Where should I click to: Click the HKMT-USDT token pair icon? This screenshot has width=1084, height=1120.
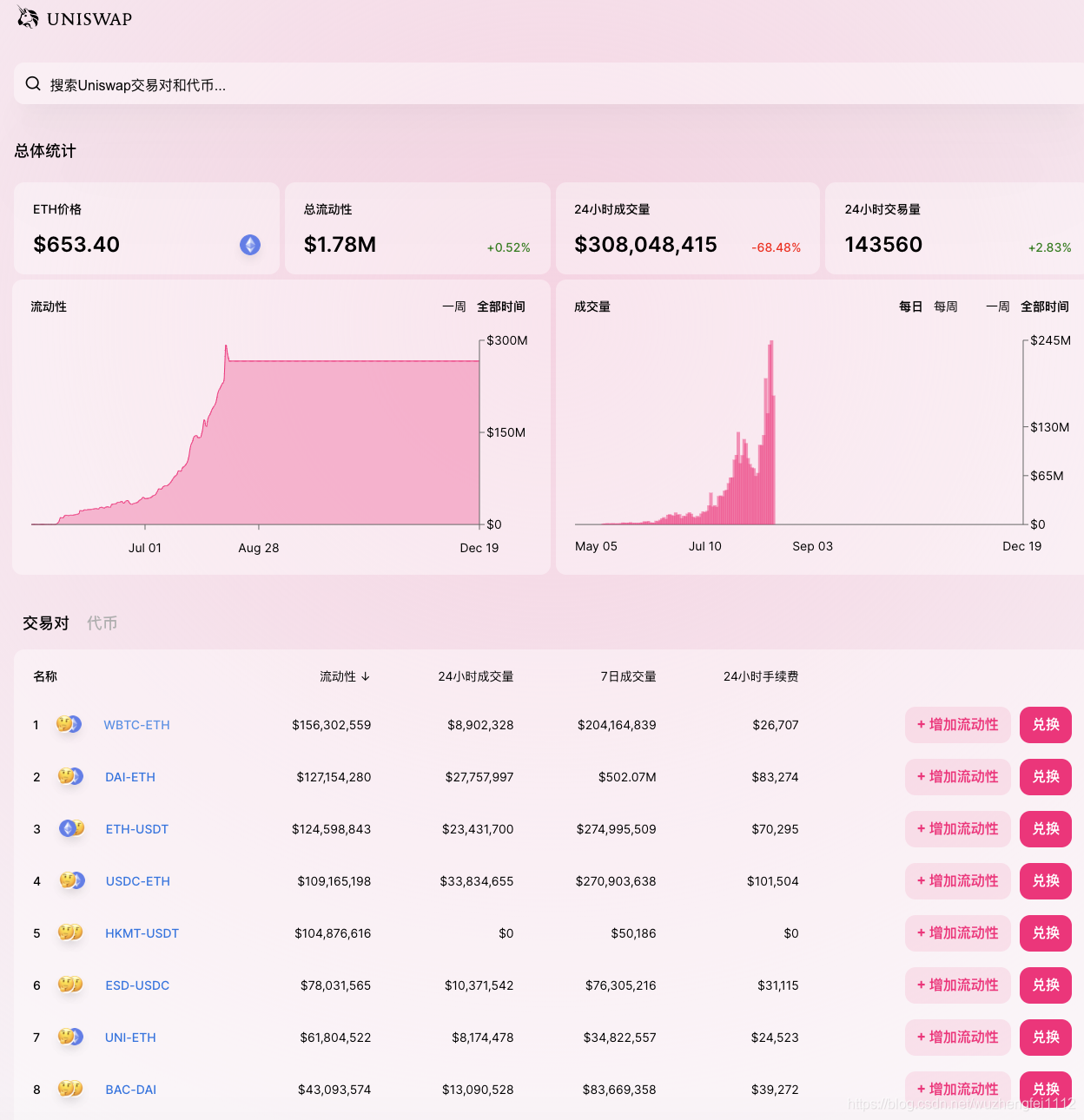click(x=70, y=932)
